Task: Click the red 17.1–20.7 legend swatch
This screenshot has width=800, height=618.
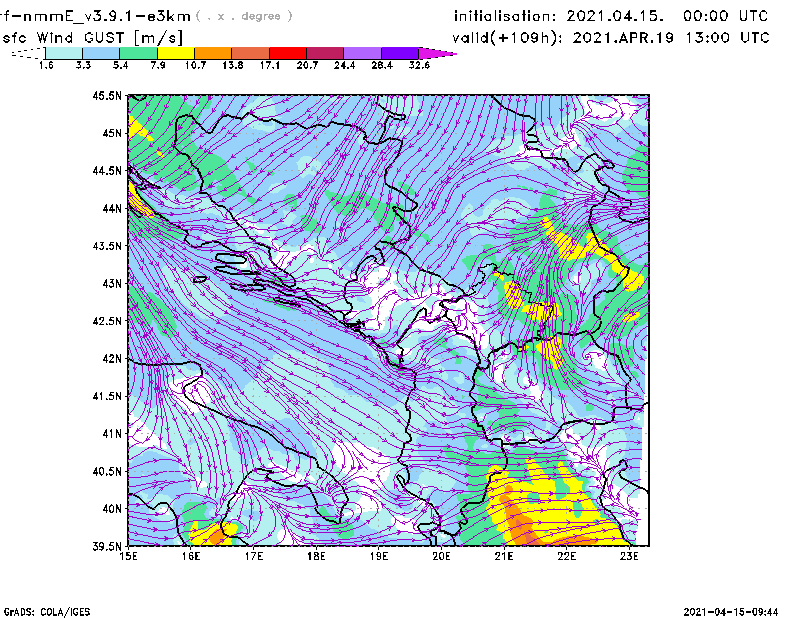Action: pos(288,53)
